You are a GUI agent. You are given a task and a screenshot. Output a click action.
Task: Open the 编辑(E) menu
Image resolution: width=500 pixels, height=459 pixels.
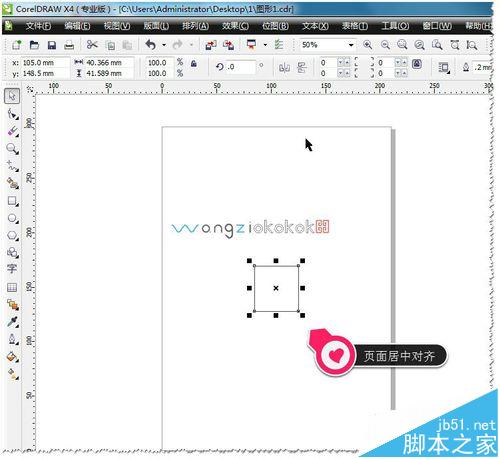(x=77, y=26)
